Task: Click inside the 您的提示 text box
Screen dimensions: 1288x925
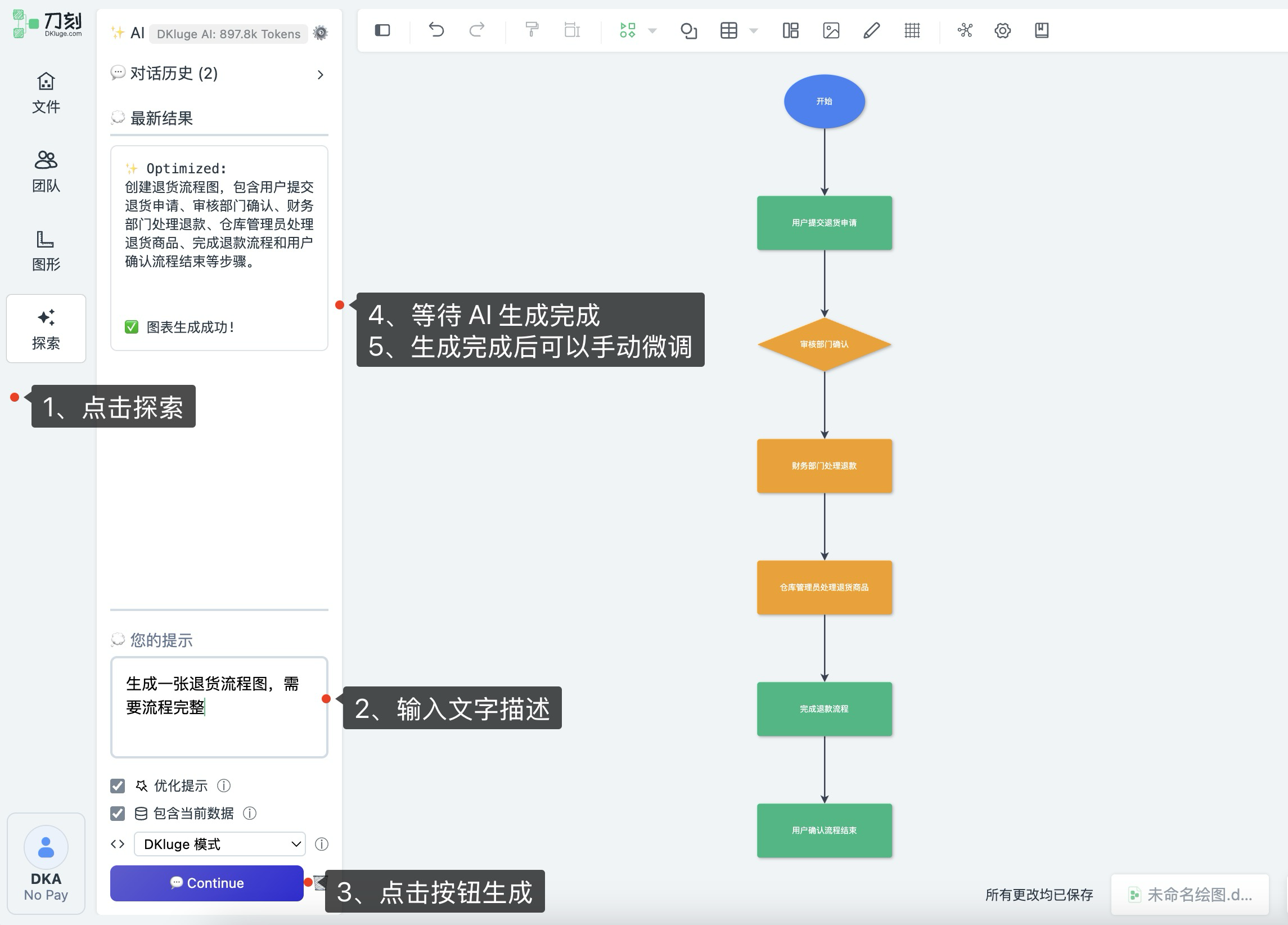Action: point(219,707)
